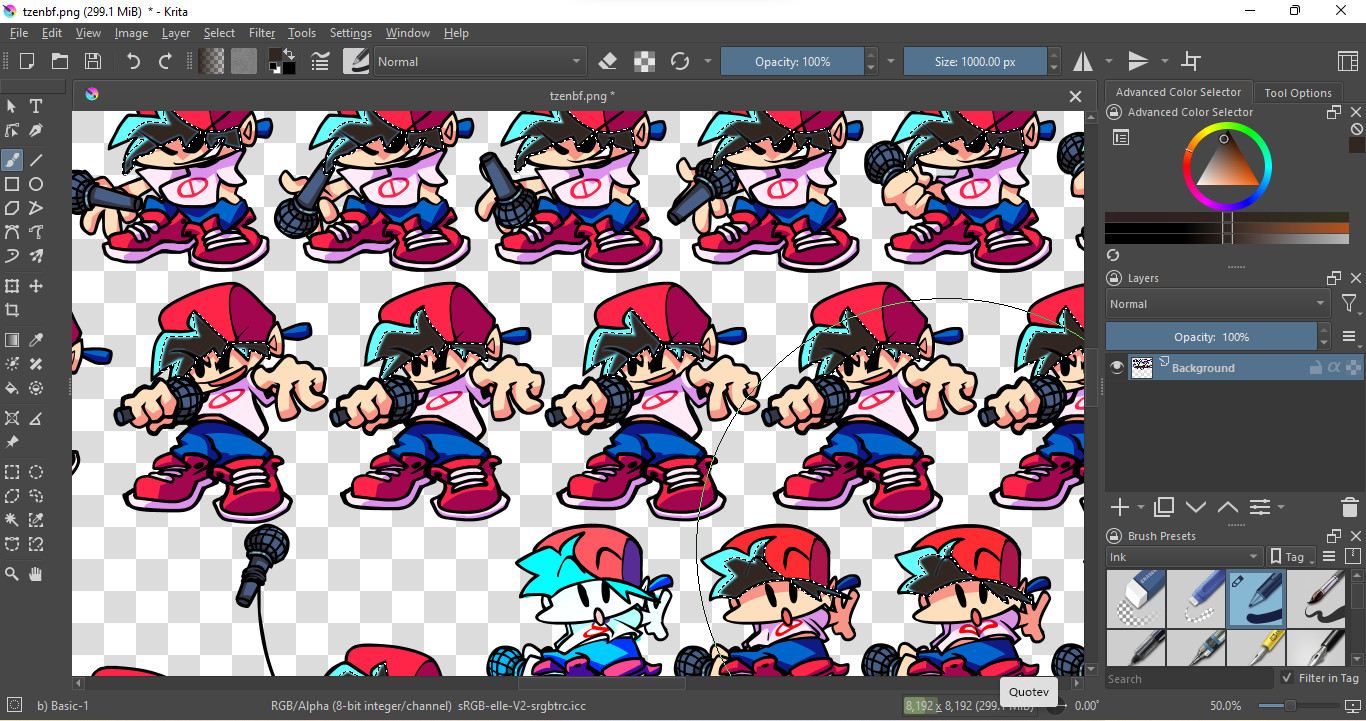Open the layer blending mode dropdown
This screenshot has height=721, width=1366.
tap(1217, 304)
